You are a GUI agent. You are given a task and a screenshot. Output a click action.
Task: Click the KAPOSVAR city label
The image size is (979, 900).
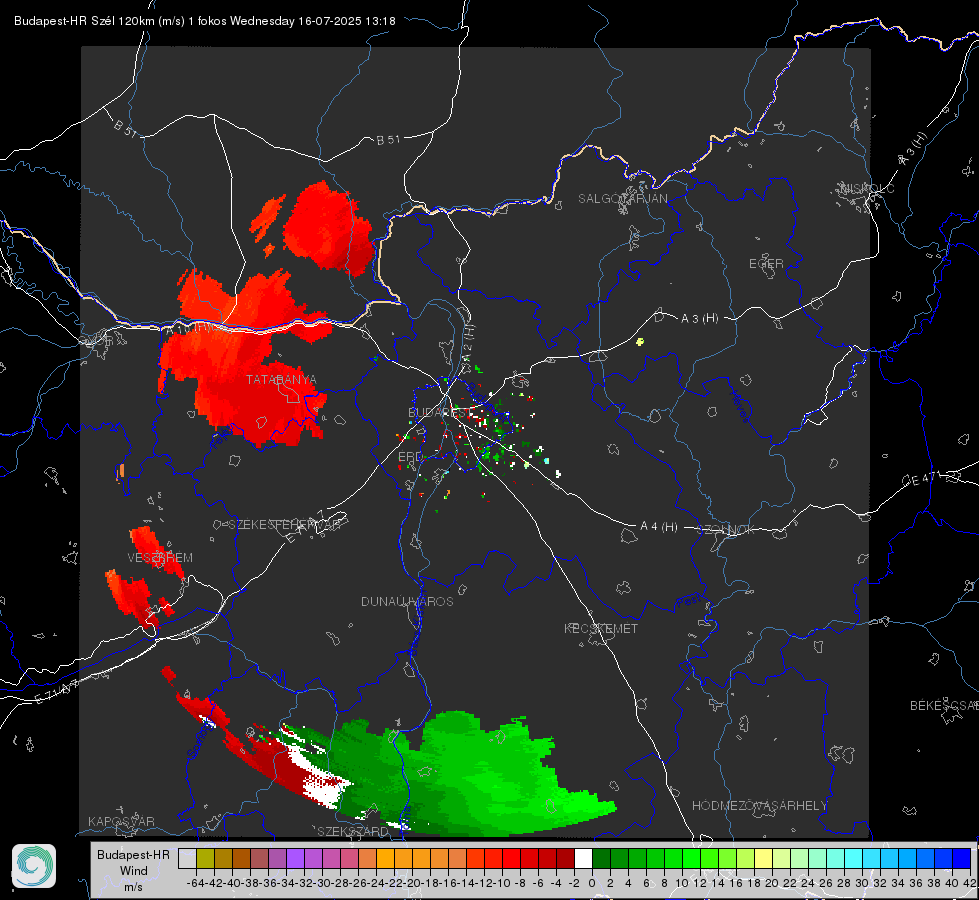121,821
